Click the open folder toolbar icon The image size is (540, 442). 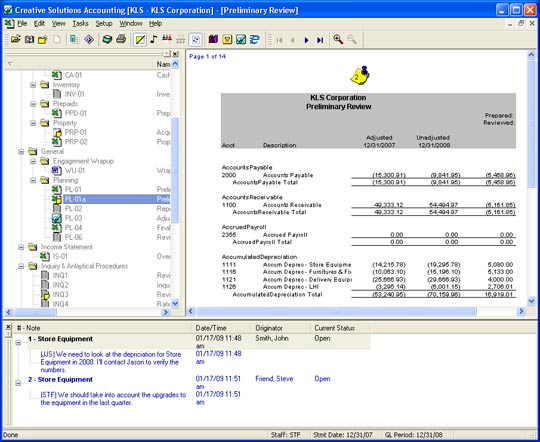click(x=15, y=39)
